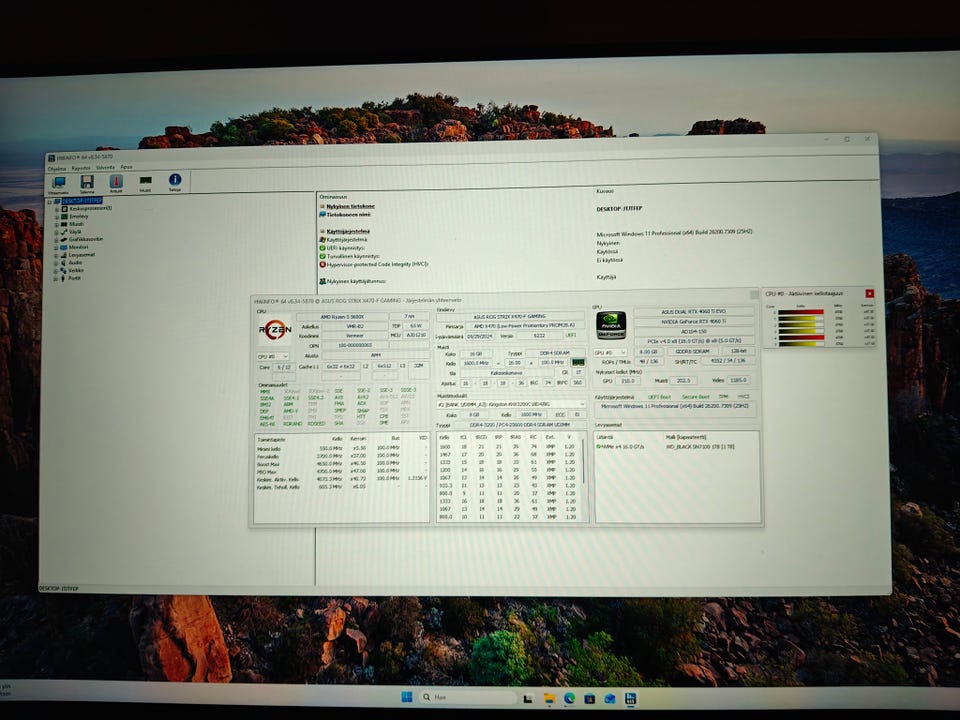
Task: Open the CPU #0 selector dropdown
Action: coord(273,356)
